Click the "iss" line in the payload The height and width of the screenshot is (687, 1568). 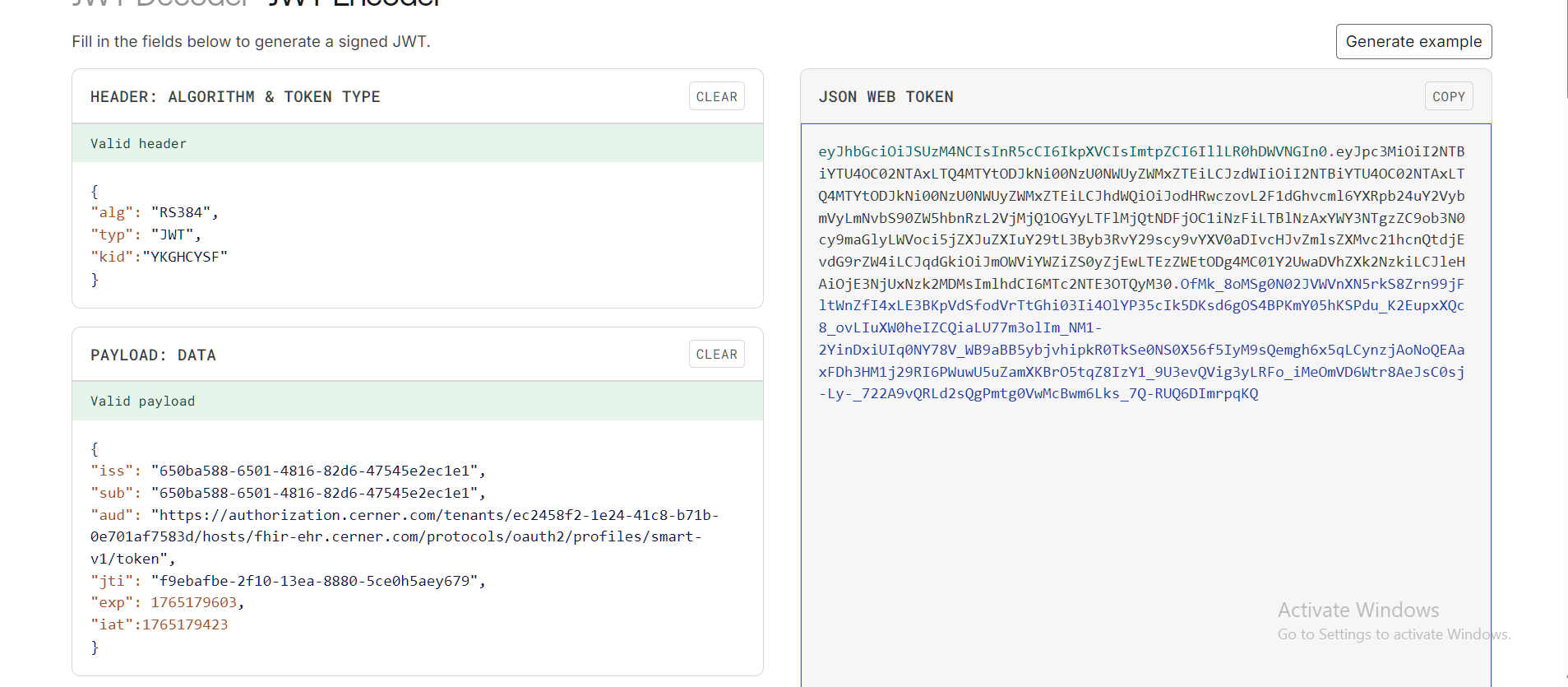(288, 471)
